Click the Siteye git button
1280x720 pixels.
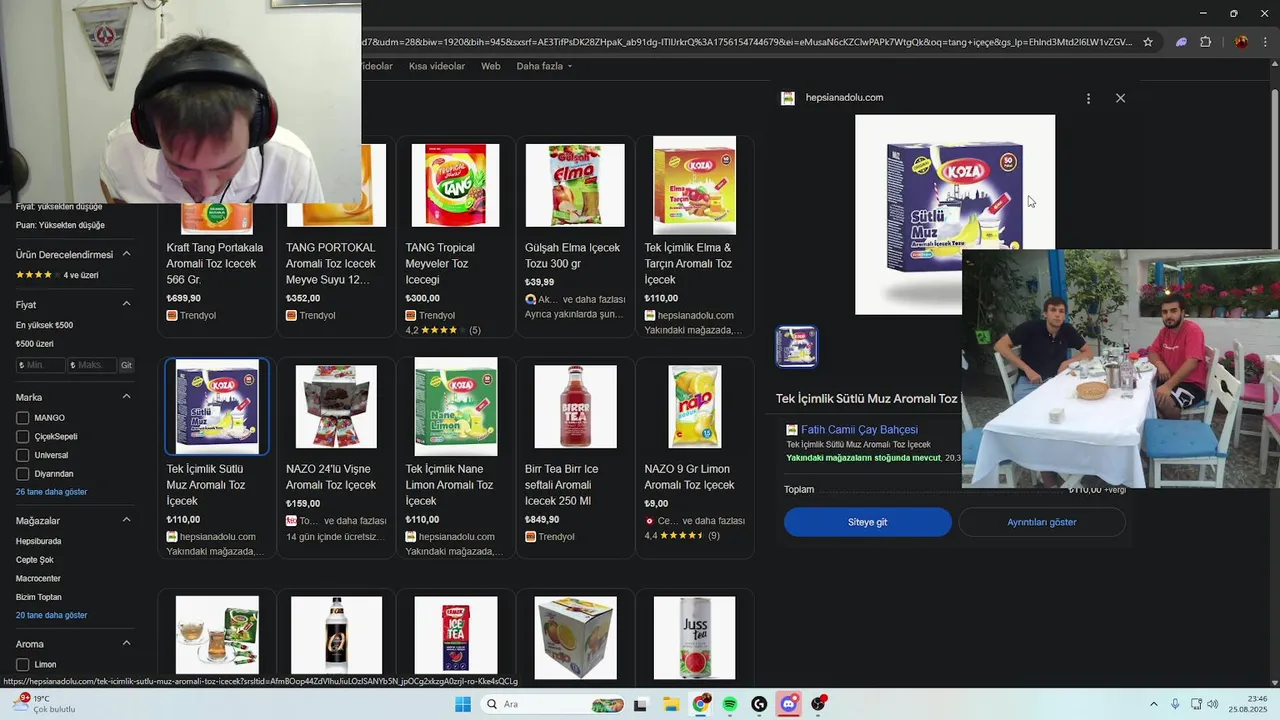coord(868,522)
